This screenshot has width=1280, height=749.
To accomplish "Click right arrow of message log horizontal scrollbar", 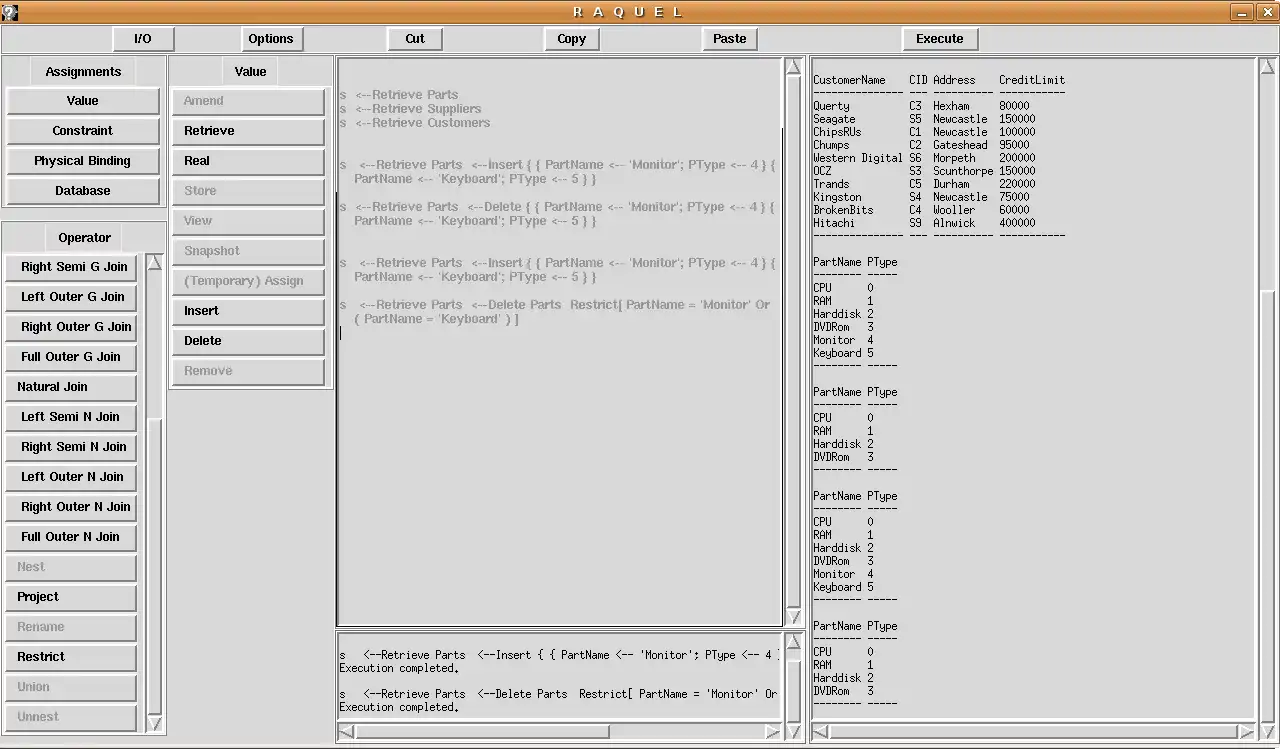I will click(x=772, y=732).
